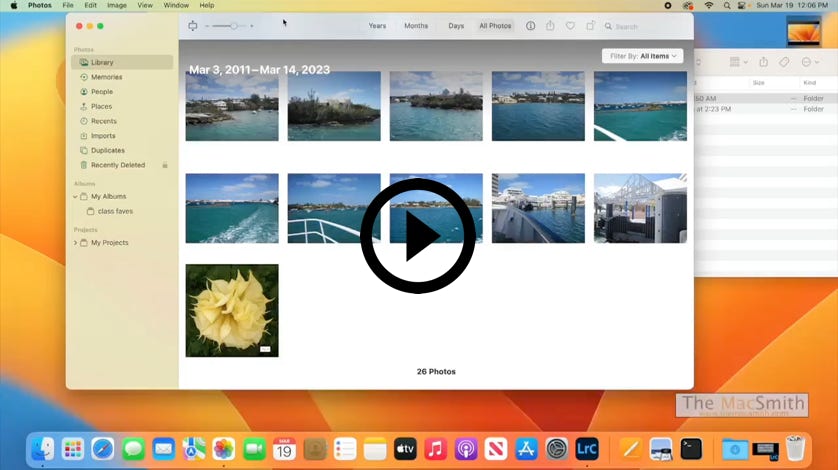Launch Lightroom Classic from the Dock
Screen dimensions: 838x470
(x=586, y=449)
